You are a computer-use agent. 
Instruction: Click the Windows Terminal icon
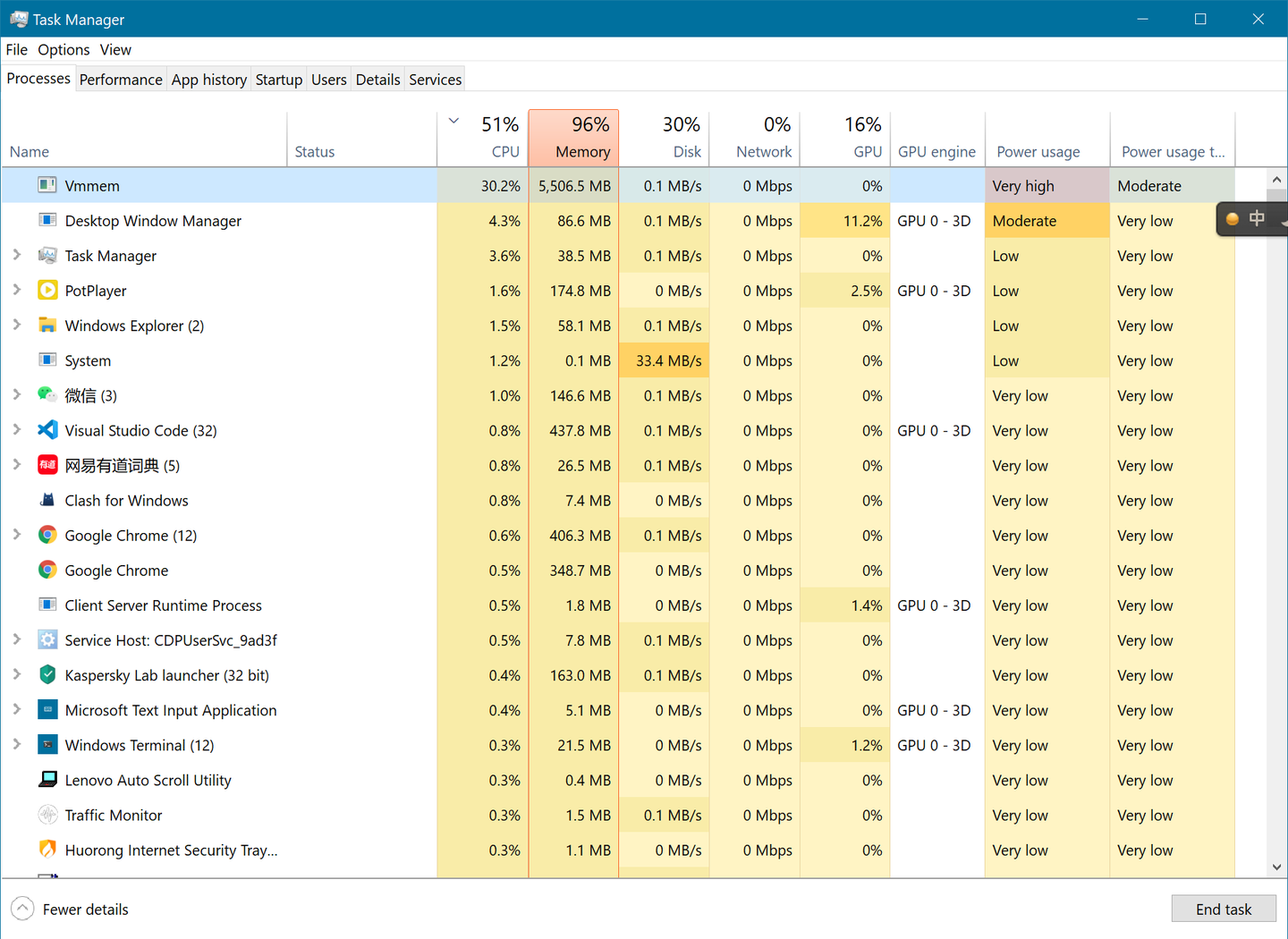pos(47,744)
